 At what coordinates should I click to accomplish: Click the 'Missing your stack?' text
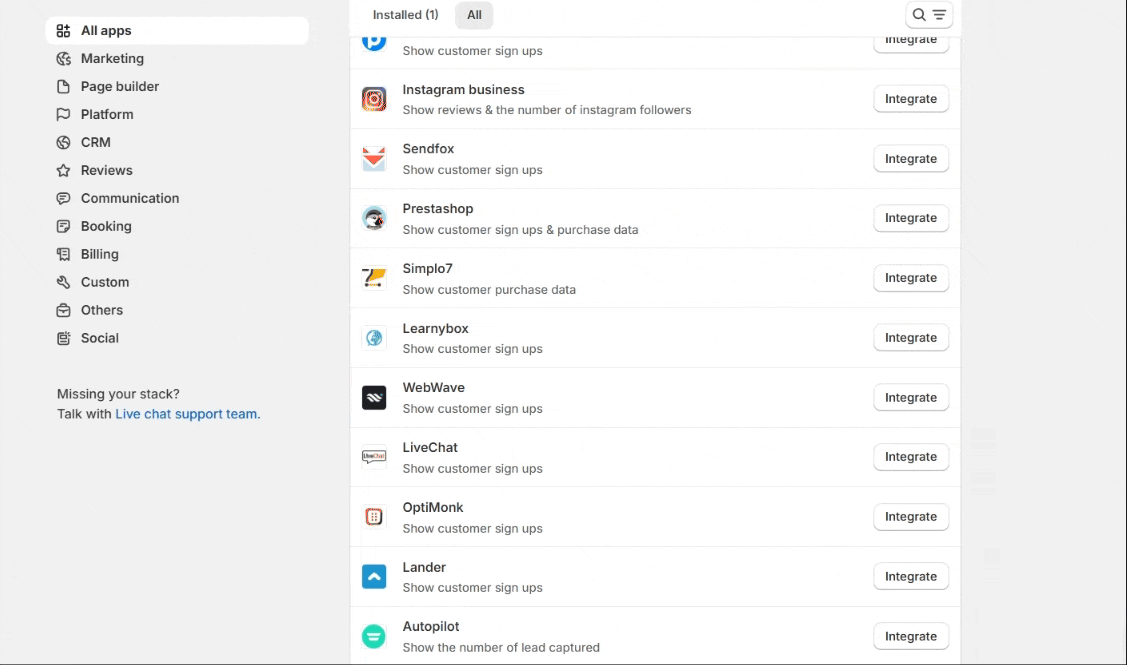click(x=119, y=394)
